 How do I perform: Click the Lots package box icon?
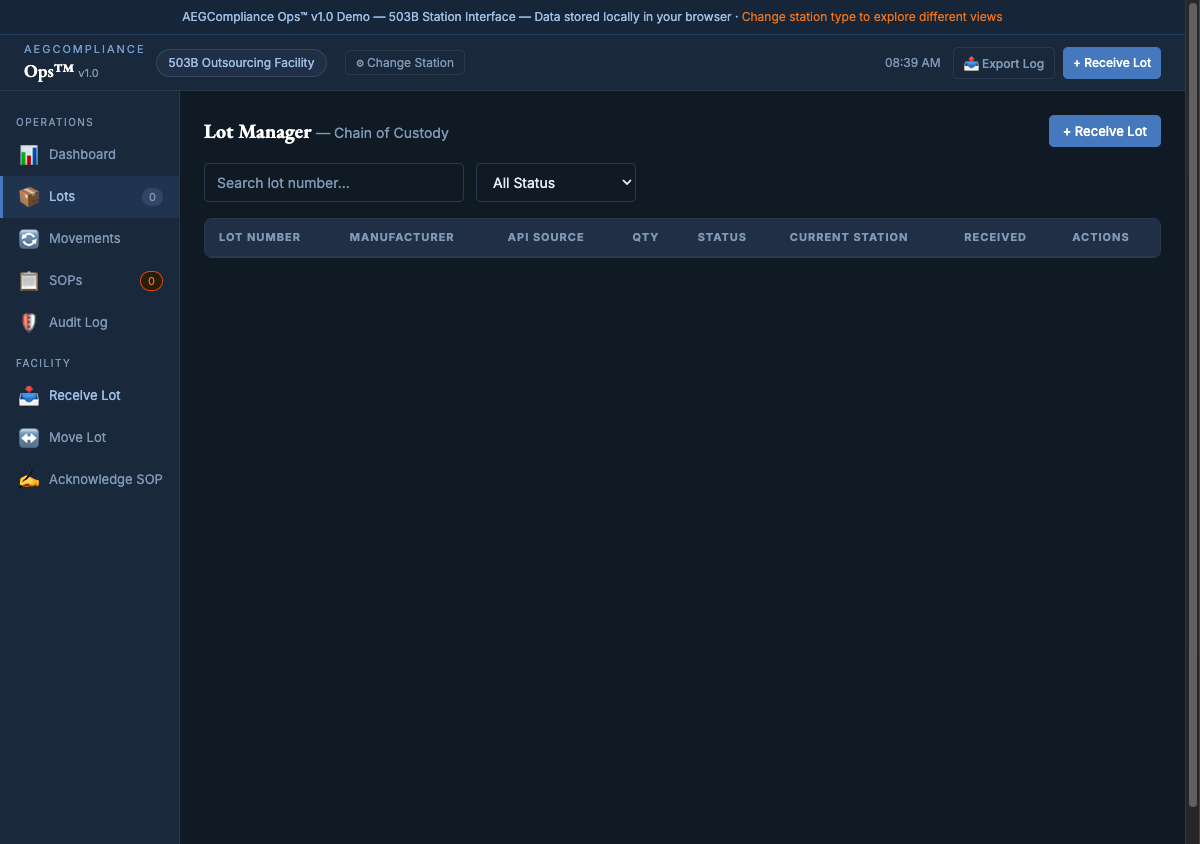[x=29, y=197]
